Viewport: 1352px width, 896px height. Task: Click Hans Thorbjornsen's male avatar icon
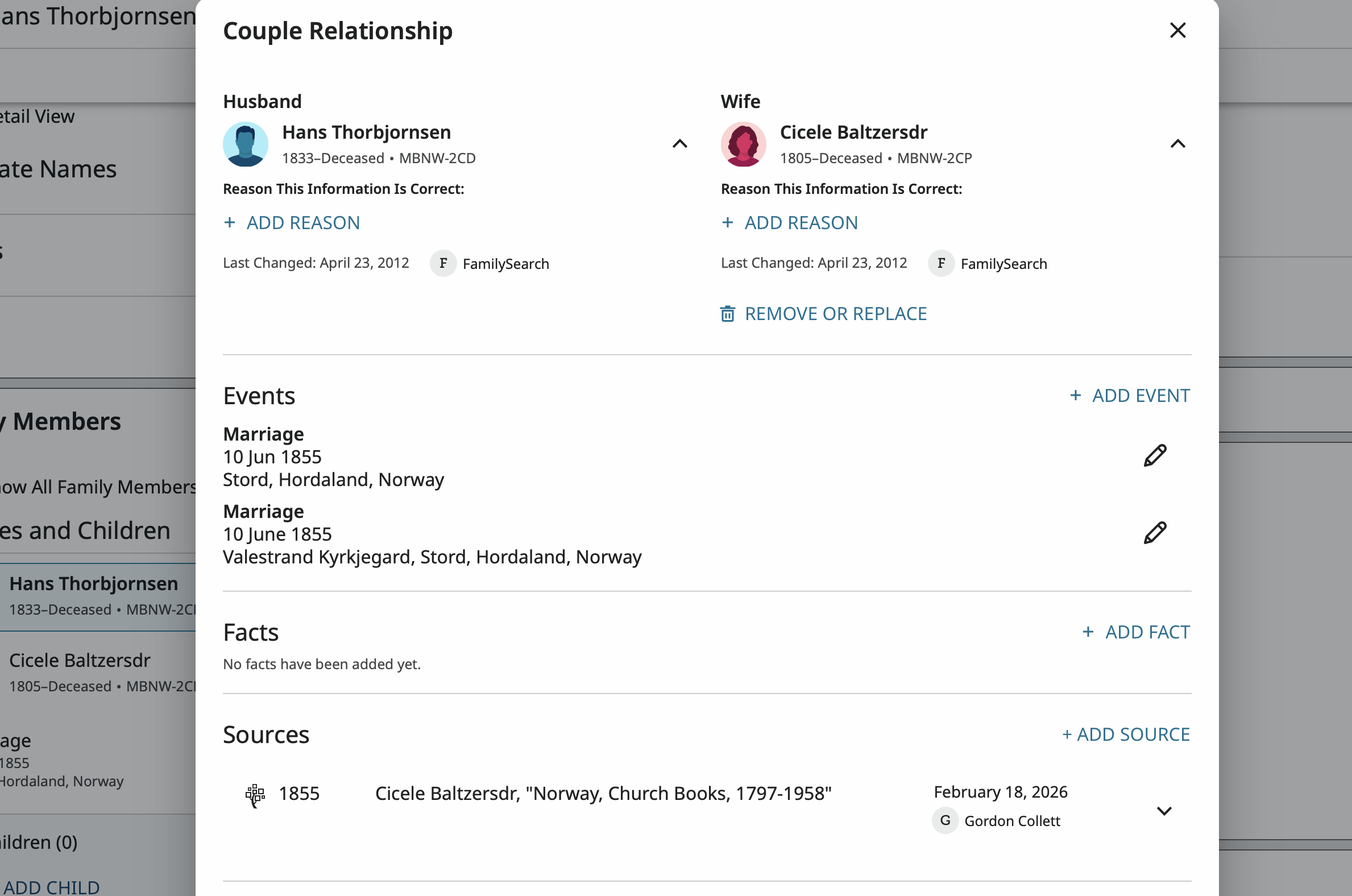click(x=245, y=144)
